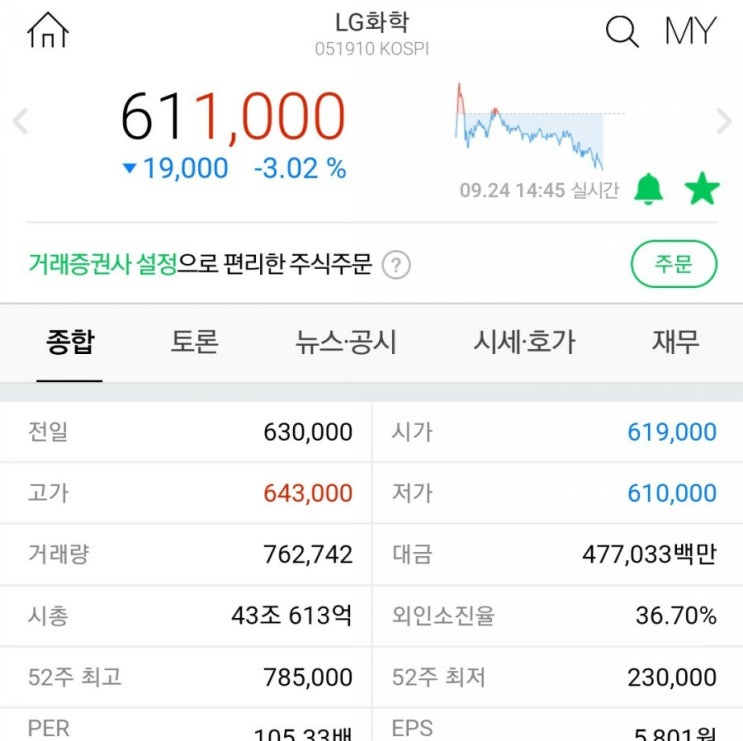Open 거래증권사 설정 link
Image resolution: width=743 pixels, height=741 pixels.
click(102, 265)
